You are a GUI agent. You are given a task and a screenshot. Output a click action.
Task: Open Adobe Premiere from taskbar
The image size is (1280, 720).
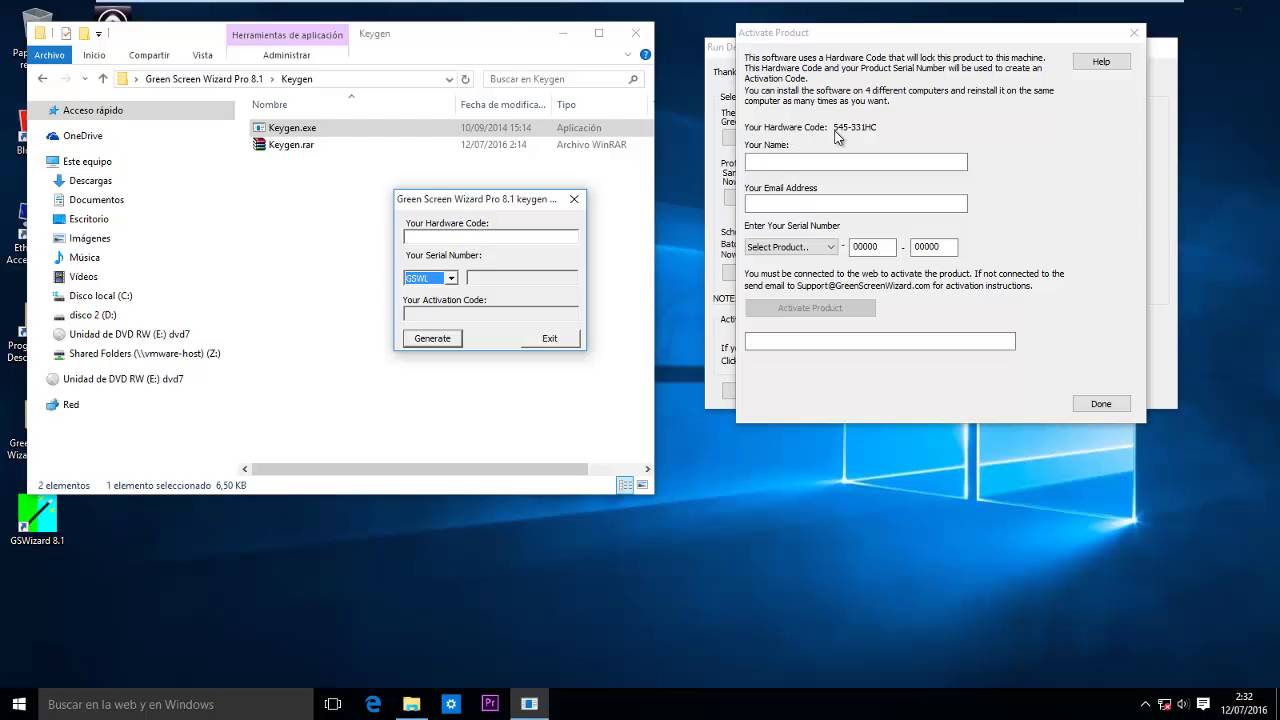pos(490,704)
